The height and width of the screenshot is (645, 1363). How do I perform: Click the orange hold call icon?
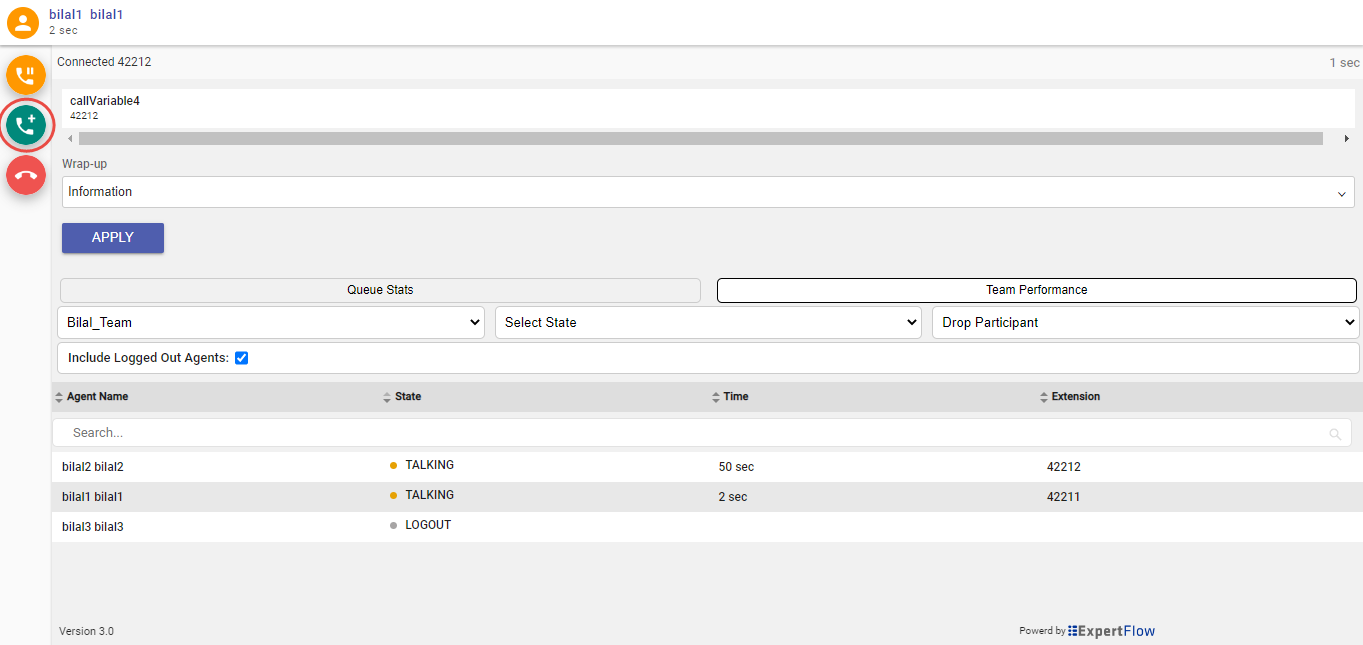[26, 76]
